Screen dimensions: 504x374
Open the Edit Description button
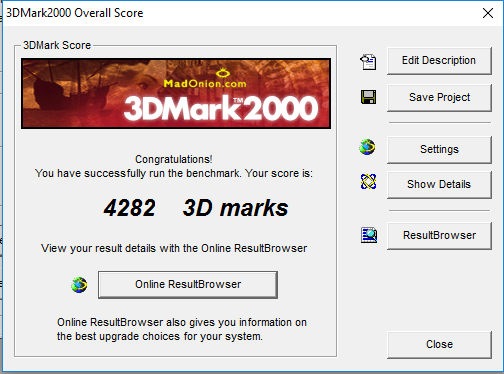click(x=439, y=61)
